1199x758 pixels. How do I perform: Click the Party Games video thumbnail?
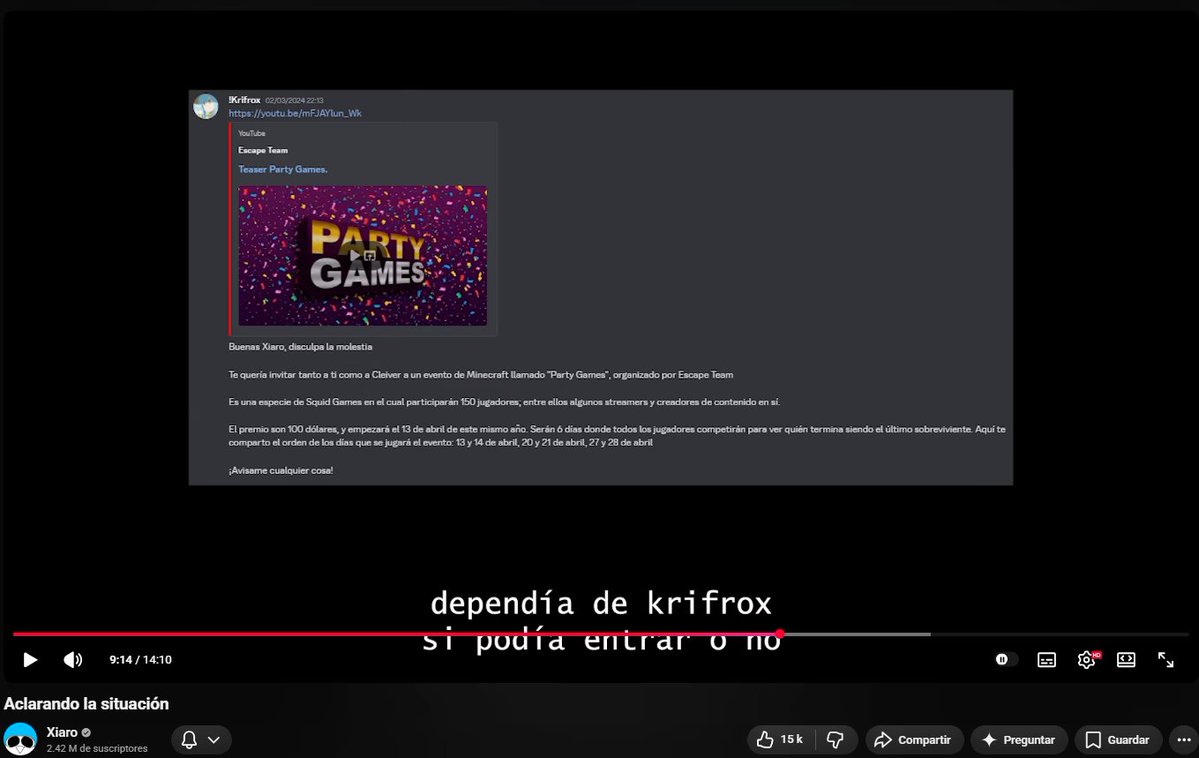tap(362, 255)
